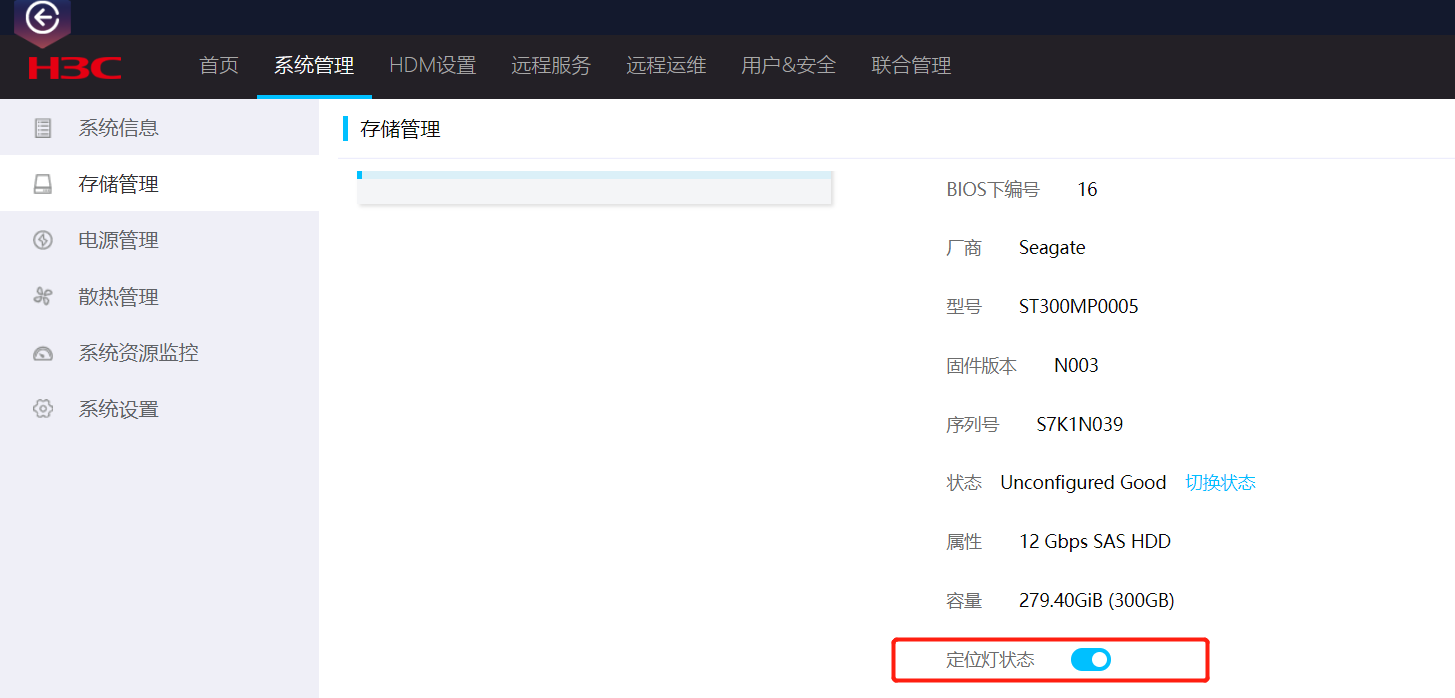Open 系统资源监控 in the sidebar
The width and height of the screenshot is (1455, 698).
click(x=159, y=353)
